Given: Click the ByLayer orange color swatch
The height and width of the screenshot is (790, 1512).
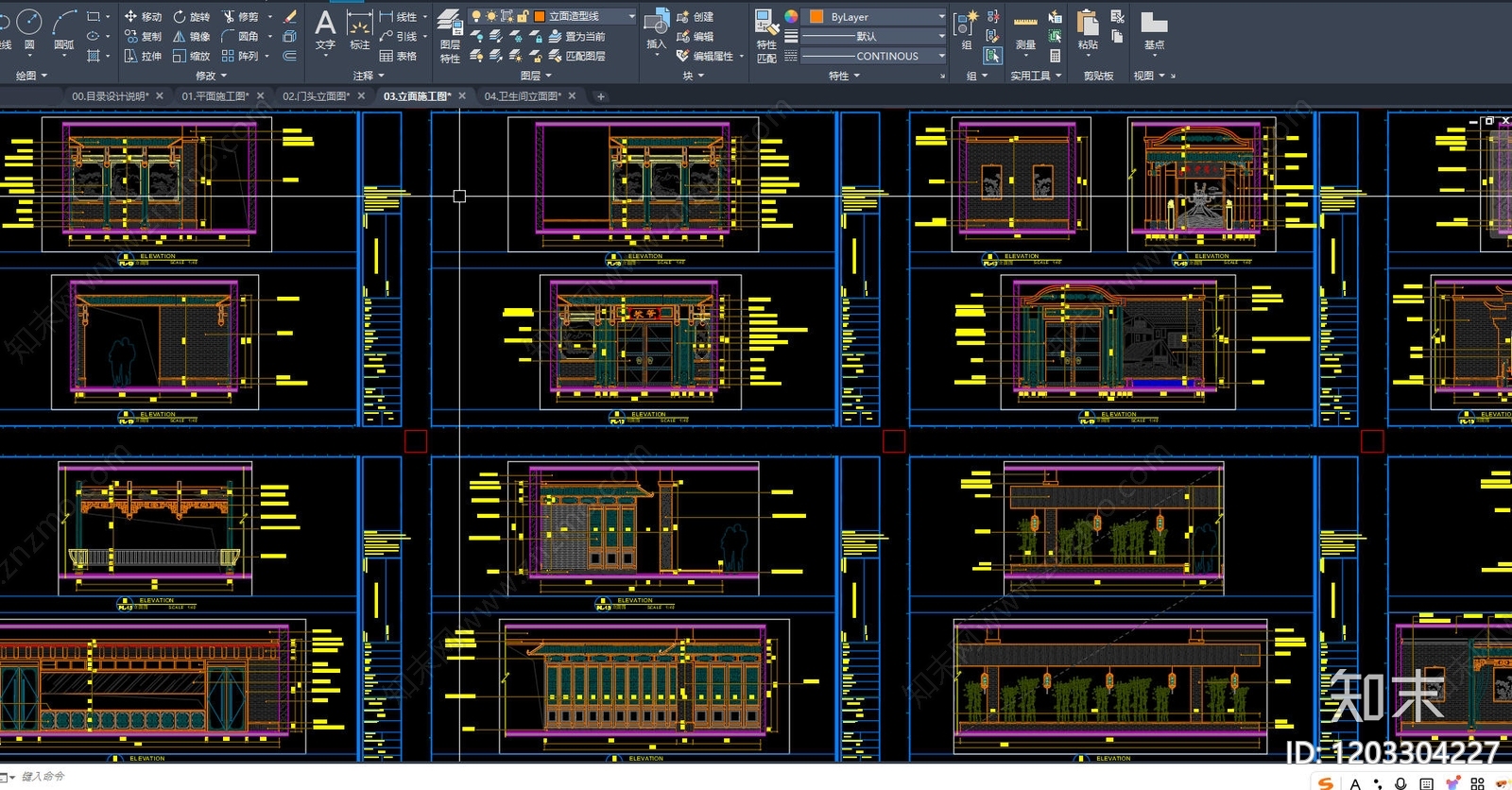Looking at the screenshot, I should coord(816,16).
